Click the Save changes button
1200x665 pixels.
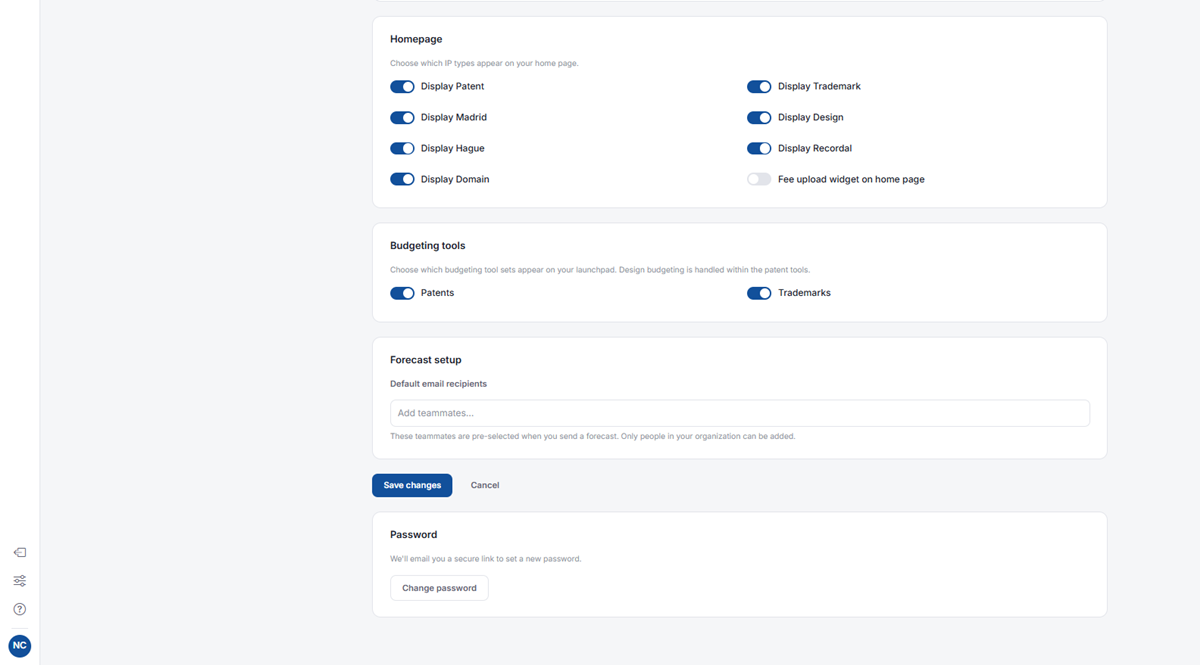[x=412, y=485]
